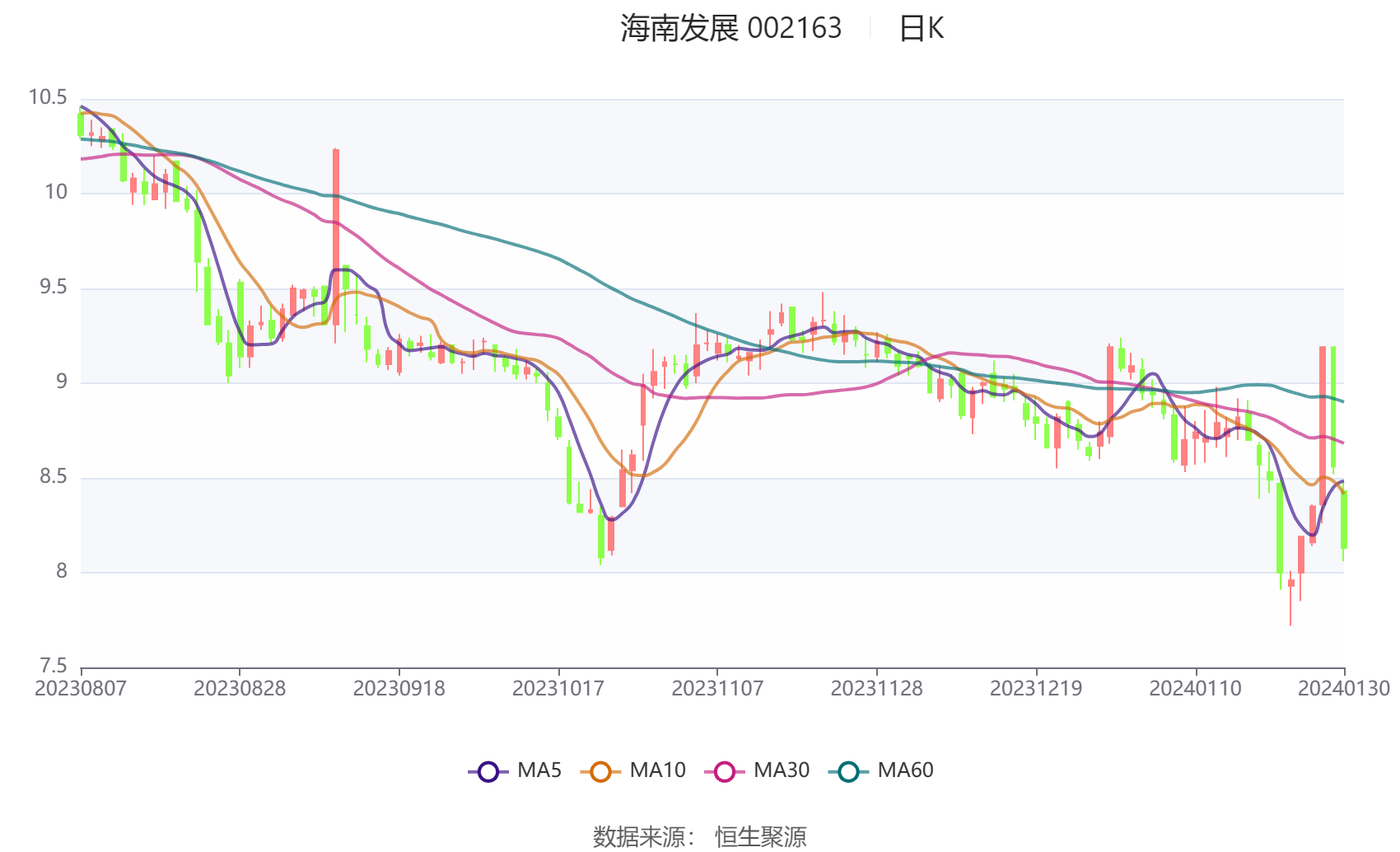
Task: Select the 20230807 x-axis date label
Action: point(81,689)
